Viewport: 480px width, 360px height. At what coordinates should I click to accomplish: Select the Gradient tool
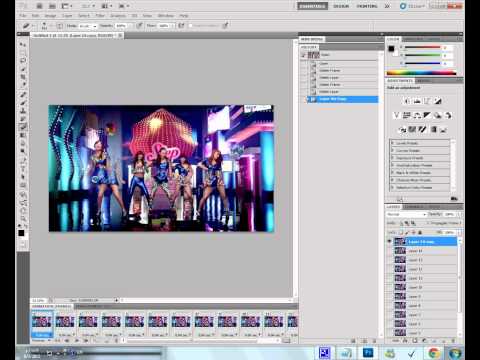(x=23, y=135)
